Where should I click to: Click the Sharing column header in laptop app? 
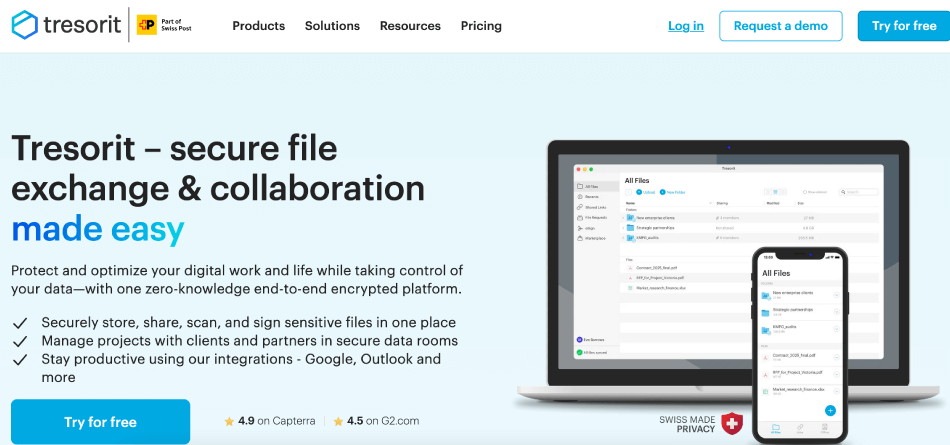click(722, 203)
